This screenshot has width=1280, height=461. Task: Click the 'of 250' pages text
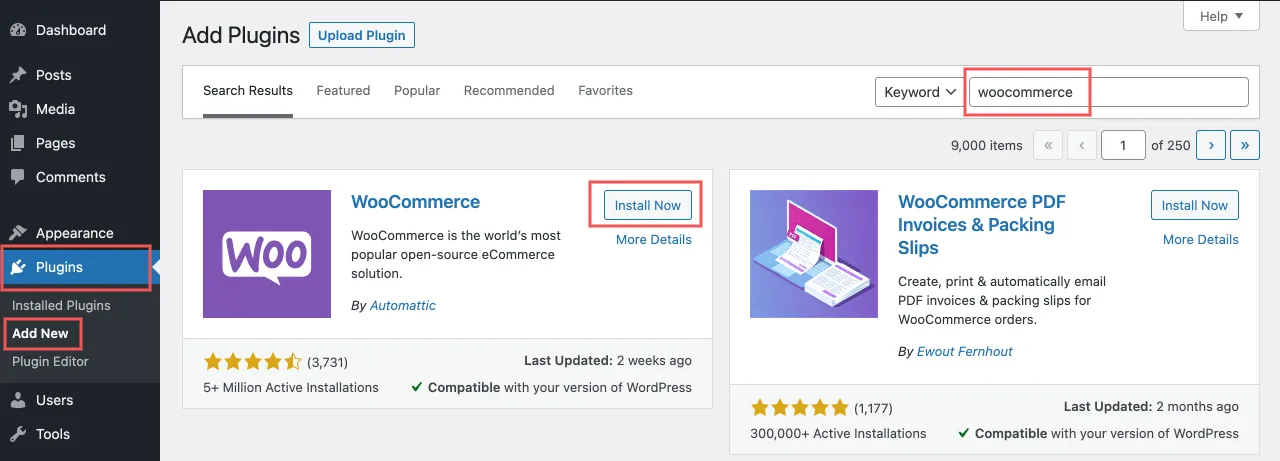pyautogui.click(x=1171, y=145)
